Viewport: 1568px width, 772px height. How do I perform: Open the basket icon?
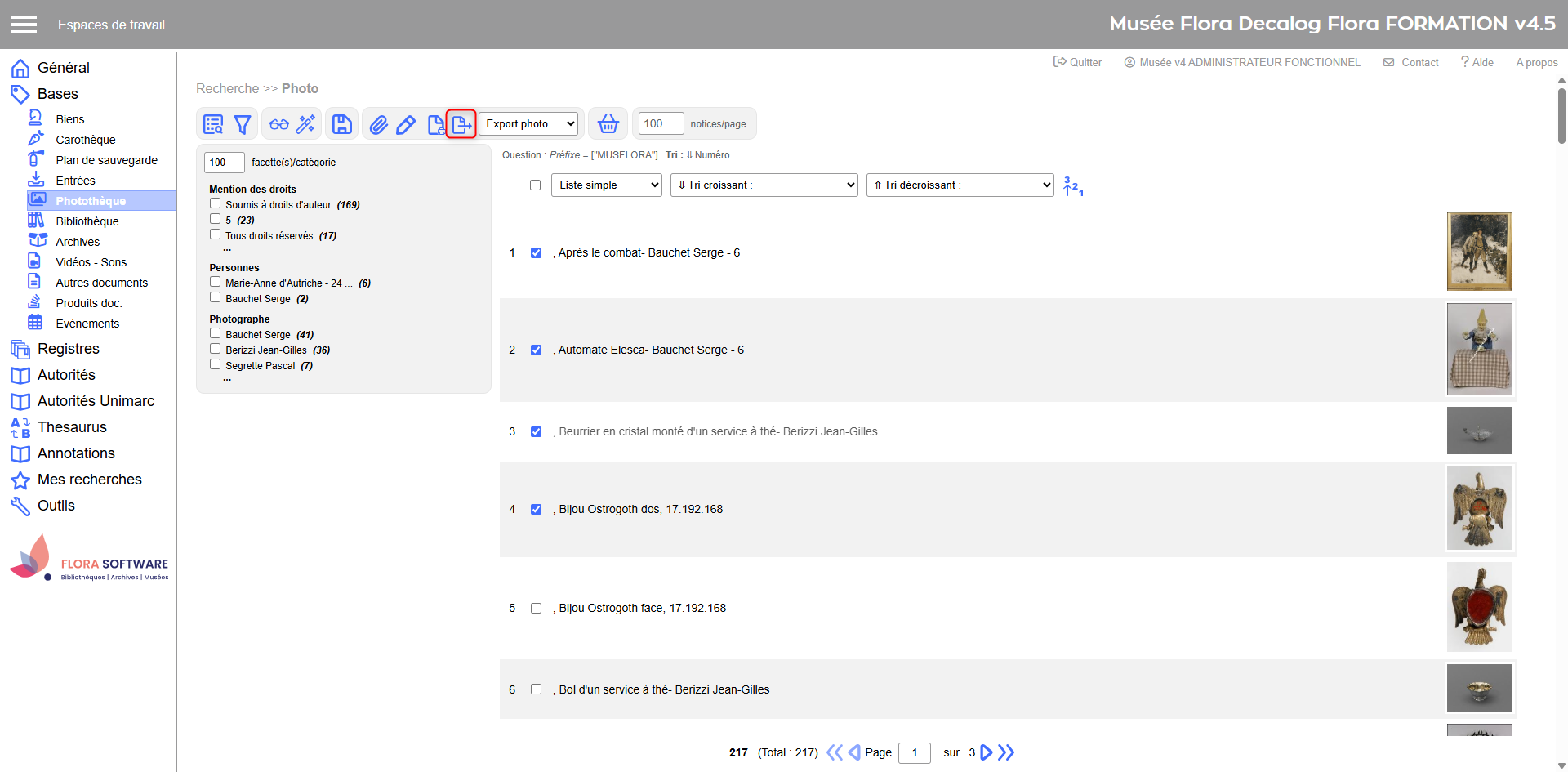point(608,124)
